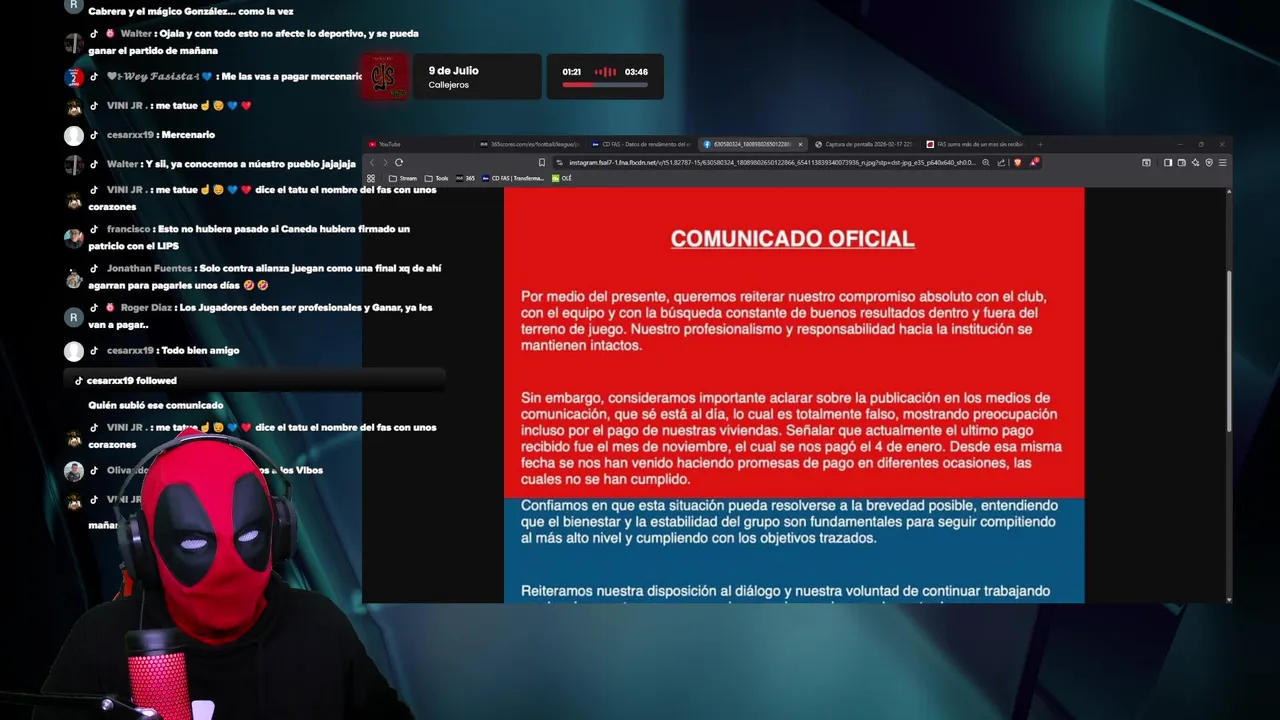
Task: Click the song title 9 de Julio
Action: (453, 71)
